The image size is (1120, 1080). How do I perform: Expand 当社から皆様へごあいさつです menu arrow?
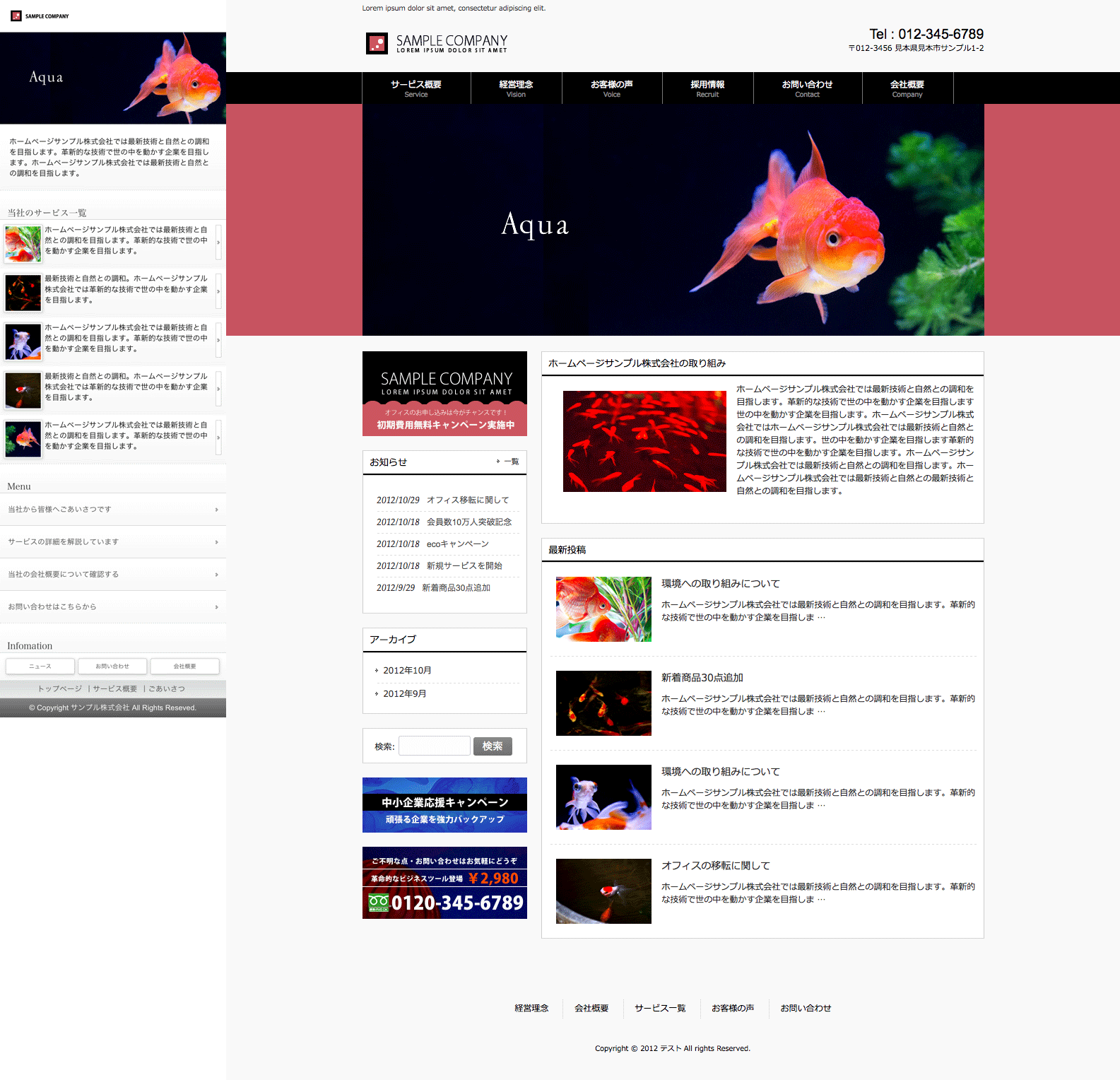[x=216, y=510]
